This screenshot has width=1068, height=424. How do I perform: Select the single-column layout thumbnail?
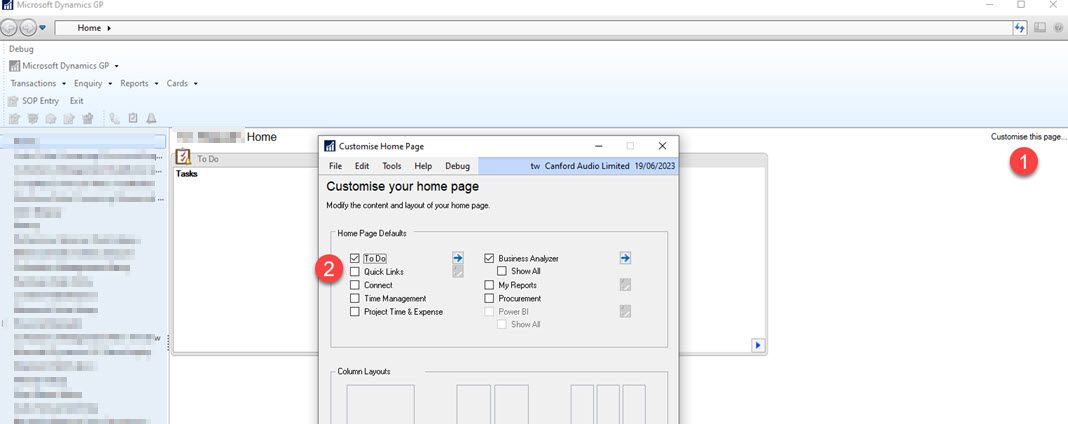[380, 404]
